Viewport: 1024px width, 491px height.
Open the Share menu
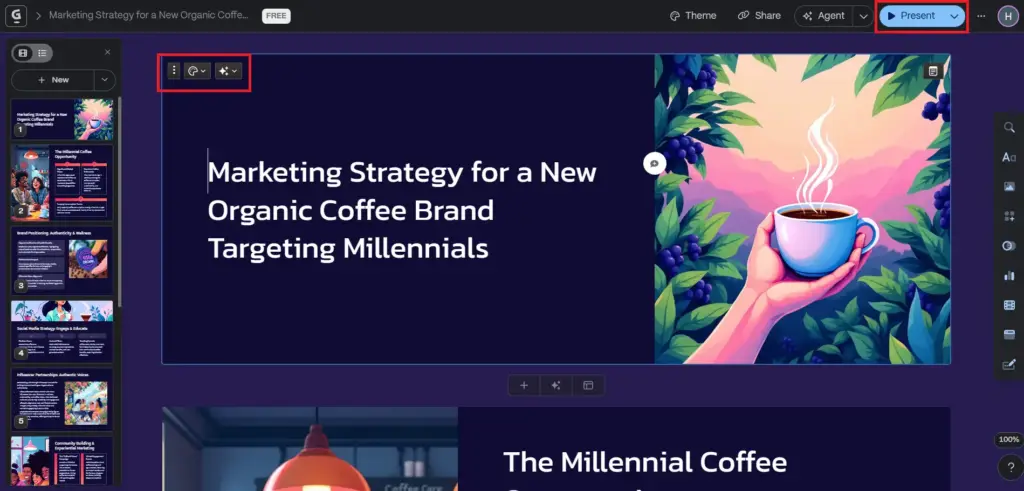tap(759, 16)
